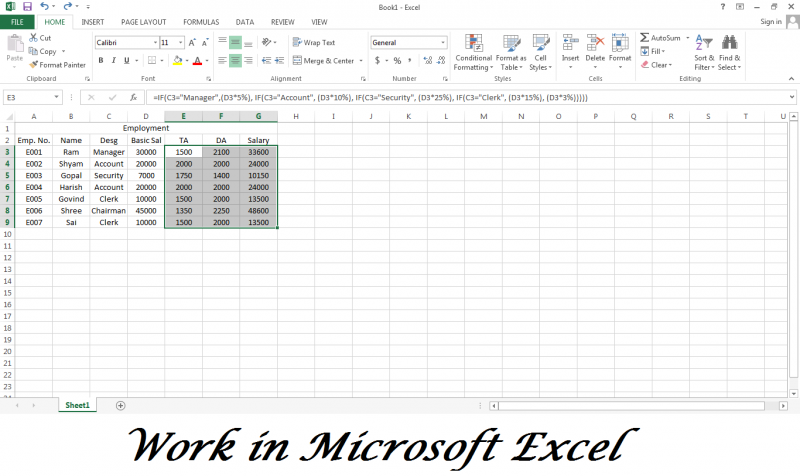Open Format as Table gallery

(511, 53)
